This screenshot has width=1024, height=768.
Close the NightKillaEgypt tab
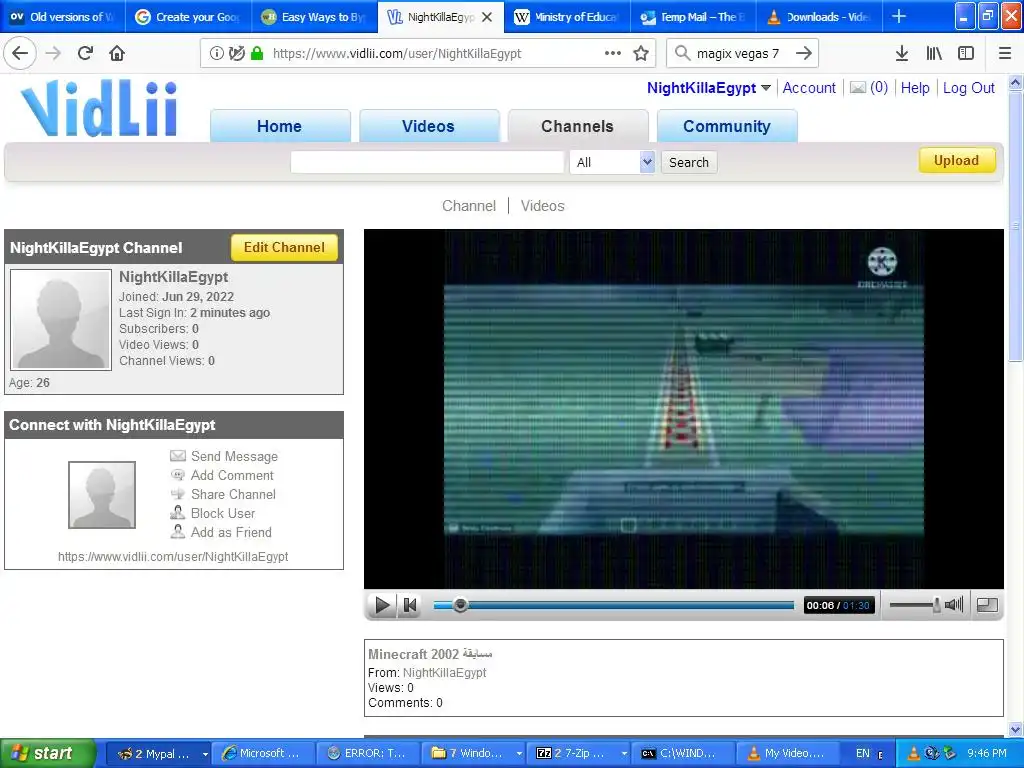click(487, 17)
